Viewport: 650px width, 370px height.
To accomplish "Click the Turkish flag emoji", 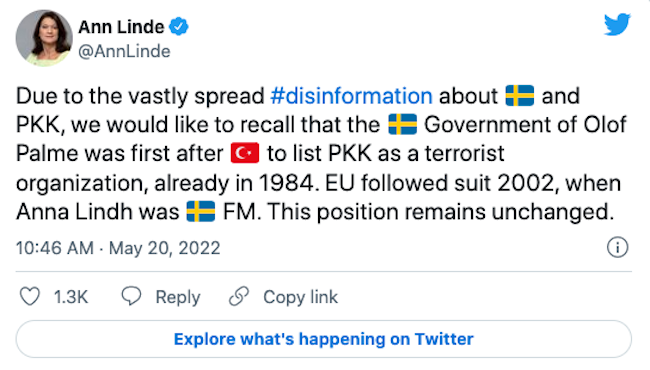I will (x=245, y=153).
